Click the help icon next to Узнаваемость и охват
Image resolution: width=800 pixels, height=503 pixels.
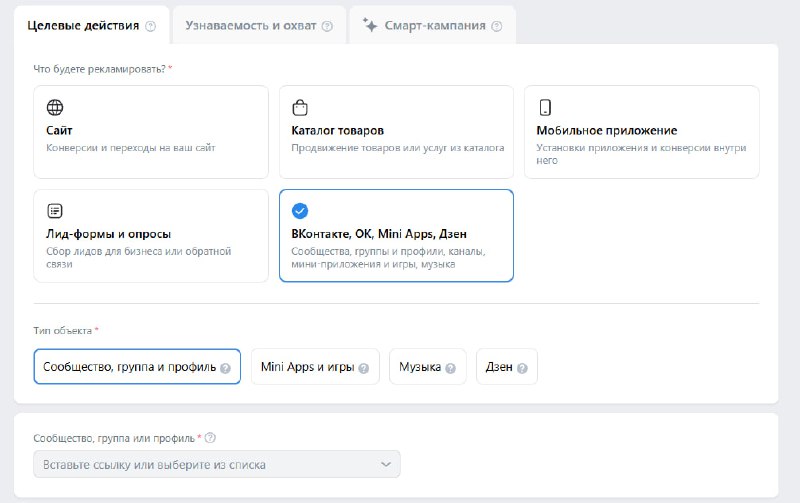tap(327, 26)
